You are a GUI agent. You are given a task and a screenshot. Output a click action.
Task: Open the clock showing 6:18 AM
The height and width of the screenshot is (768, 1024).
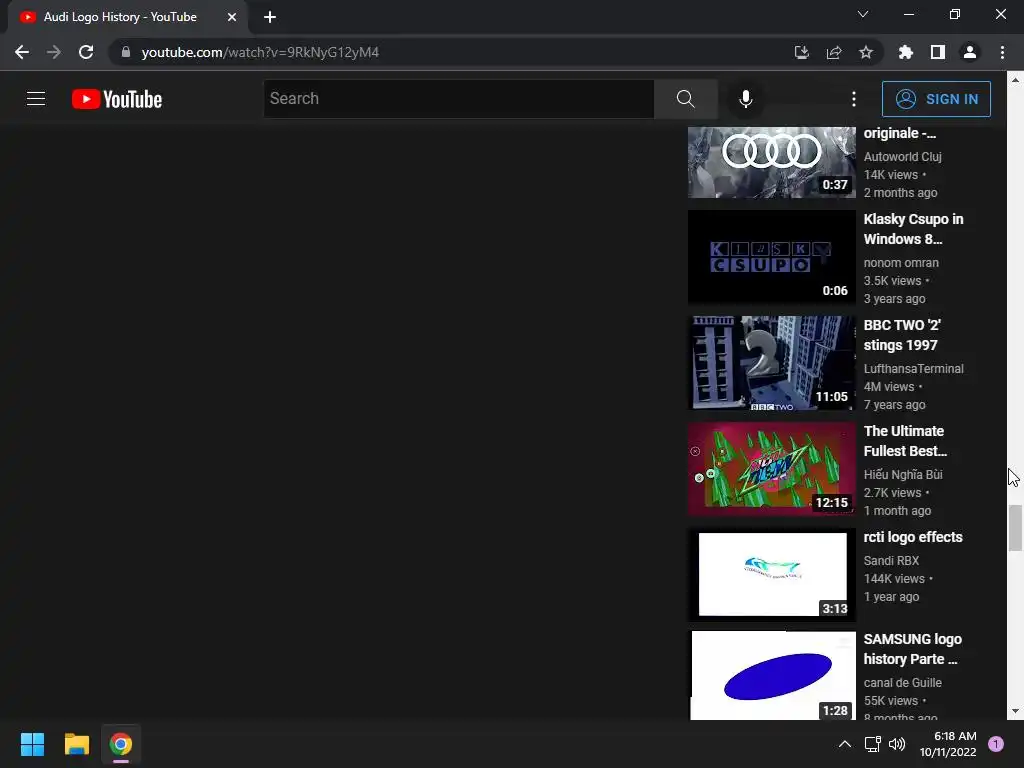(x=948, y=744)
